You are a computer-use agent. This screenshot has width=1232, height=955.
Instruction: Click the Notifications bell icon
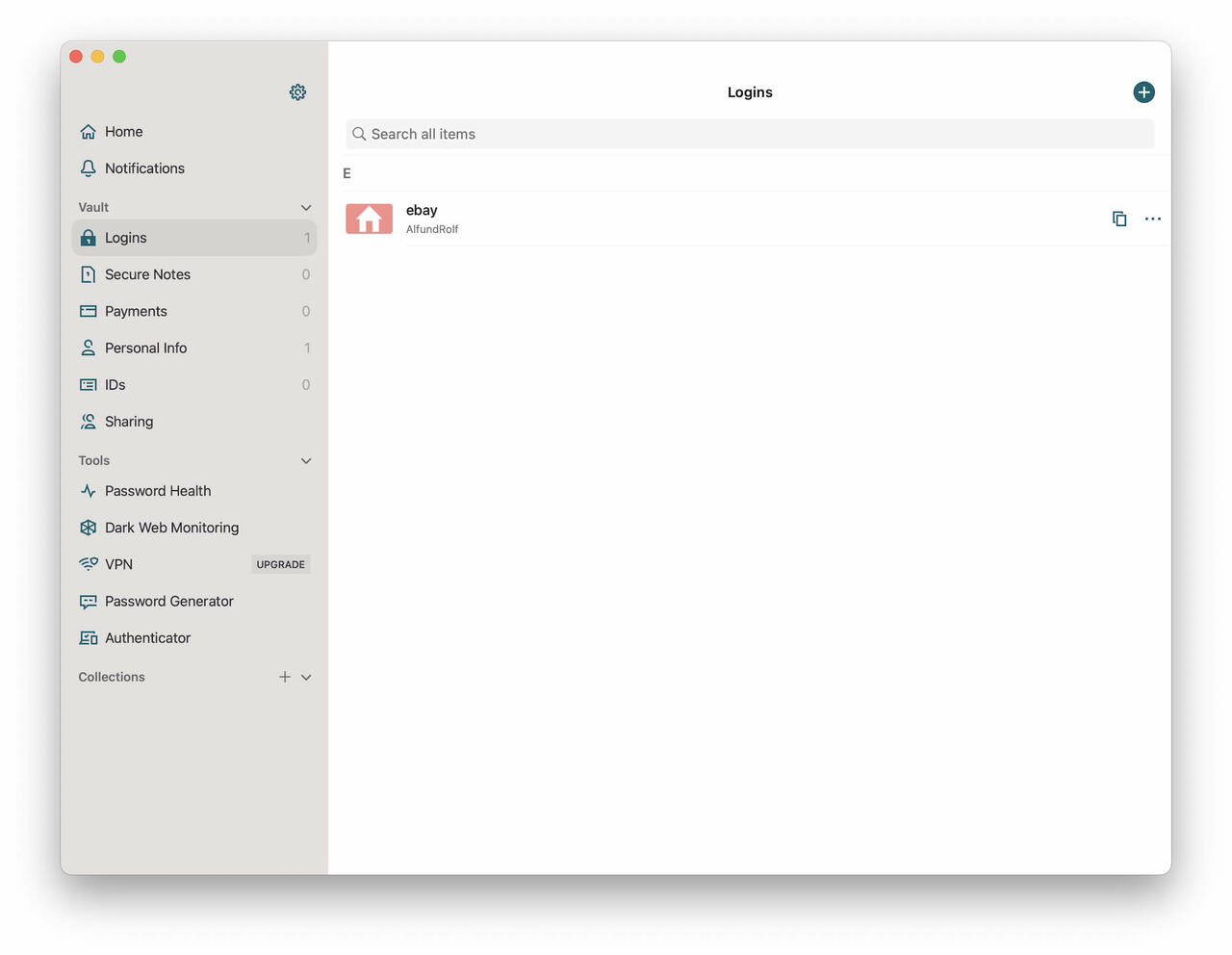click(89, 168)
